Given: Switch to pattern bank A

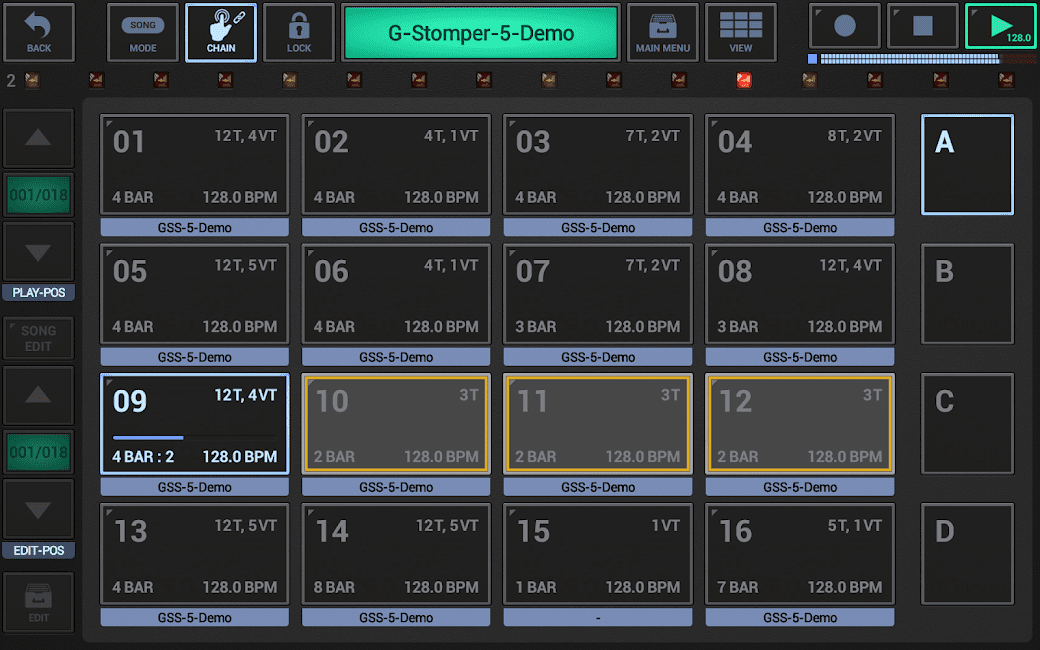Looking at the screenshot, I should coord(967,164).
